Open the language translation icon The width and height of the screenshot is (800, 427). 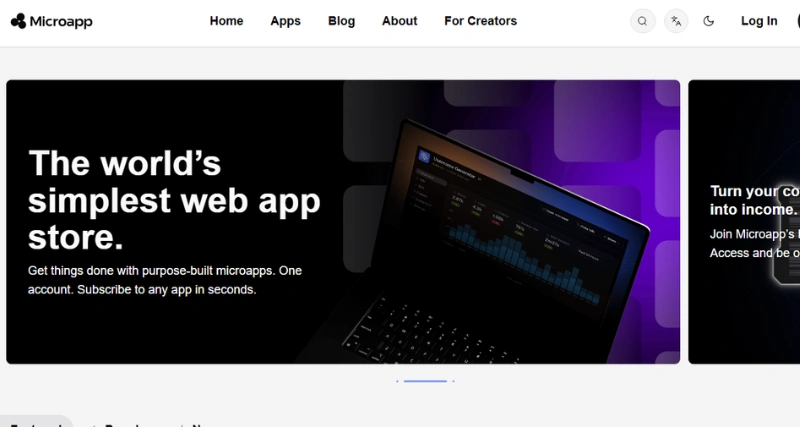coord(676,21)
